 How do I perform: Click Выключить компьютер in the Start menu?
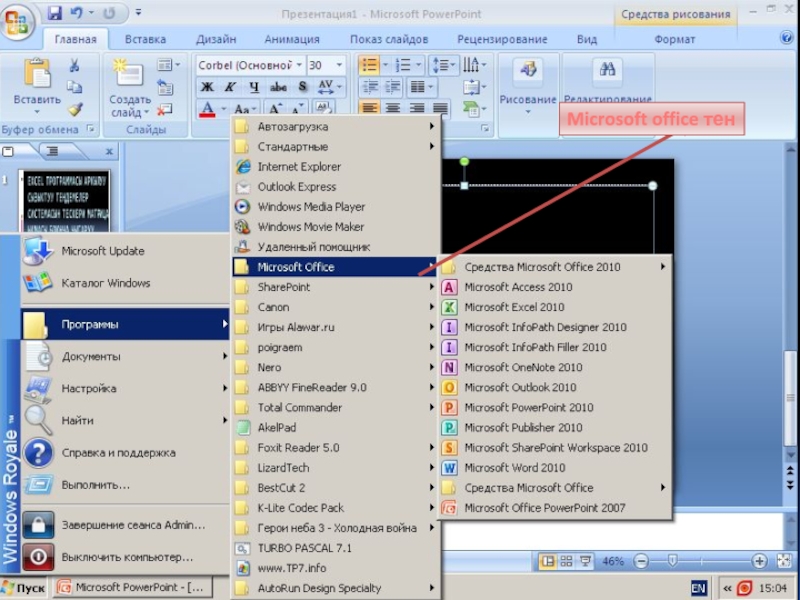(126, 557)
